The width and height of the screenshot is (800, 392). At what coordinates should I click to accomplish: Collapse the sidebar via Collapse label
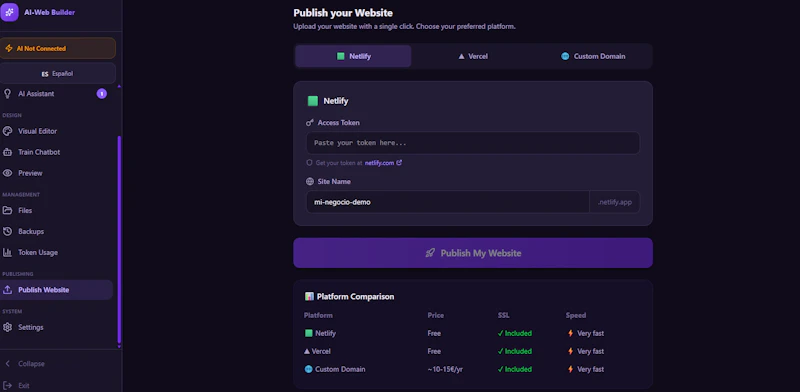[31, 363]
